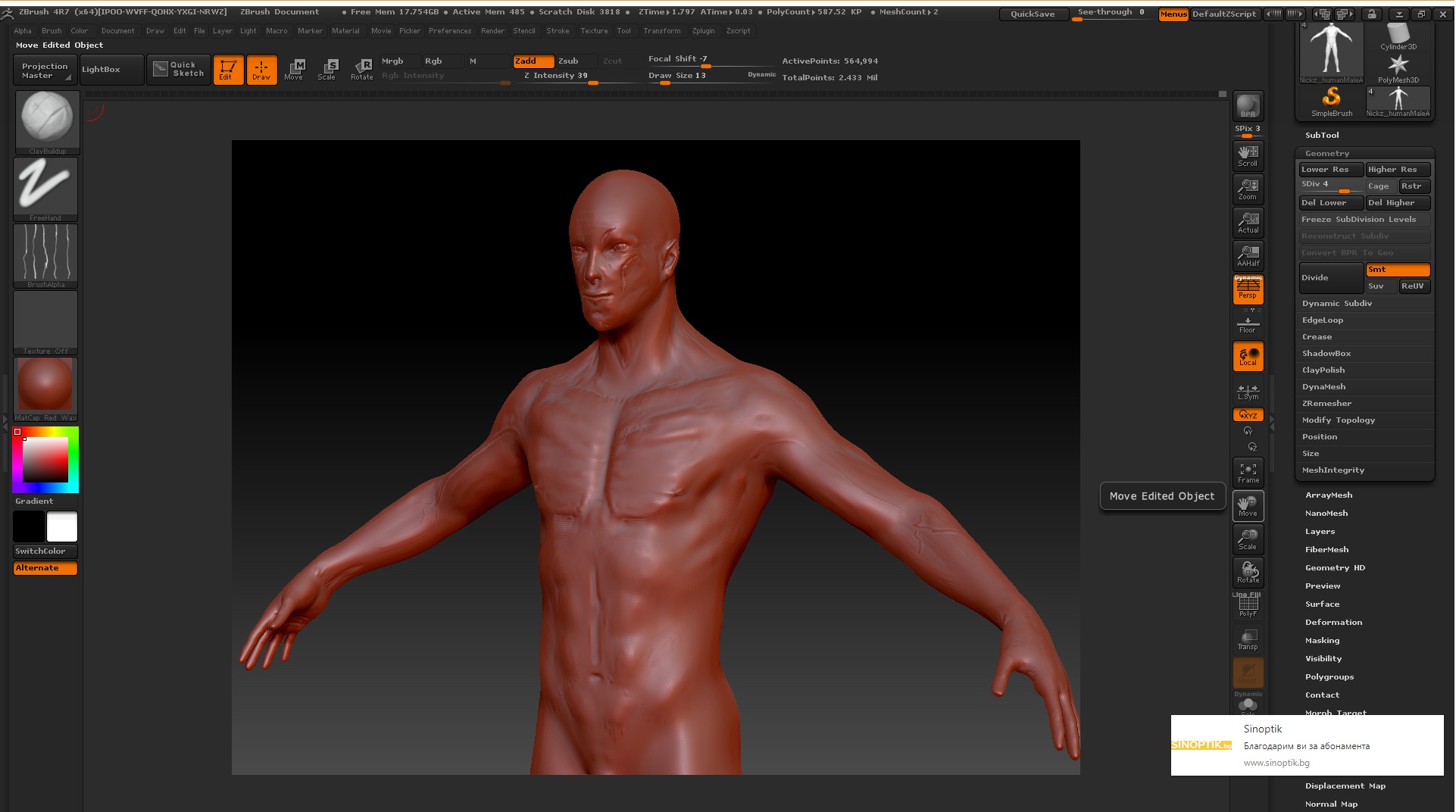Toggle PolyF polyframe display
The height and width of the screenshot is (812, 1456).
[x=1248, y=606]
